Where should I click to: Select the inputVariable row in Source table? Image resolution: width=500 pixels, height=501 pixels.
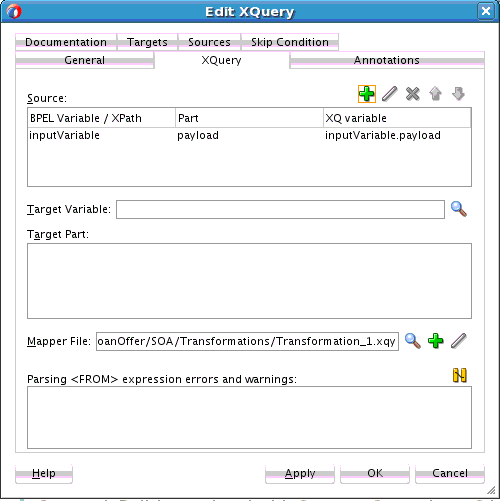(x=249, y=135)
